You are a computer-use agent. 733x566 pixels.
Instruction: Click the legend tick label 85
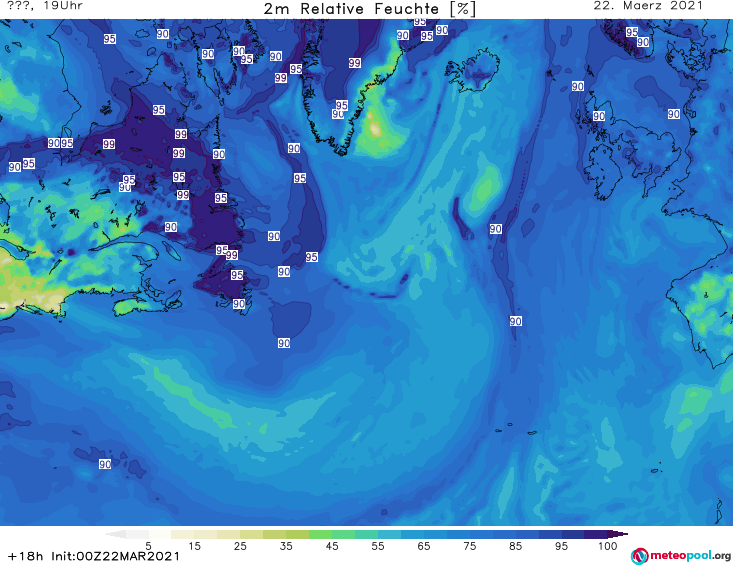(x=515, y=545)
